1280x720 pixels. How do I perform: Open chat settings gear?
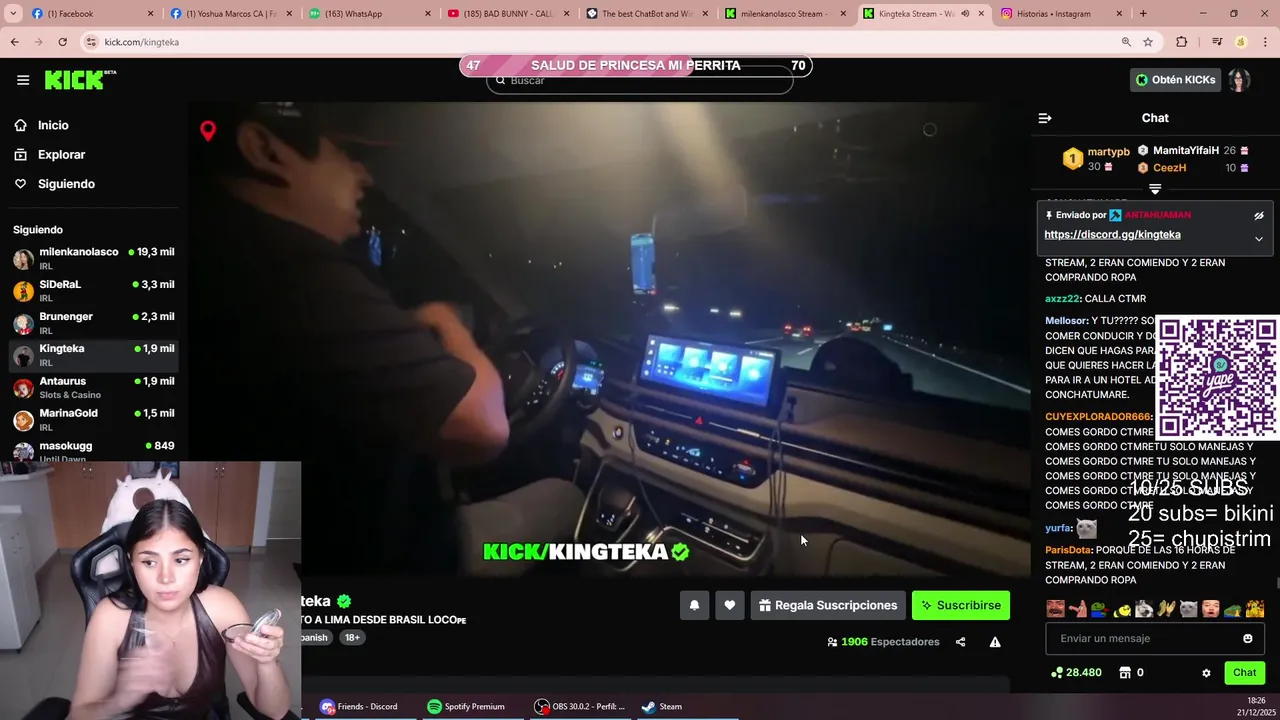(x=1206, y=673)
